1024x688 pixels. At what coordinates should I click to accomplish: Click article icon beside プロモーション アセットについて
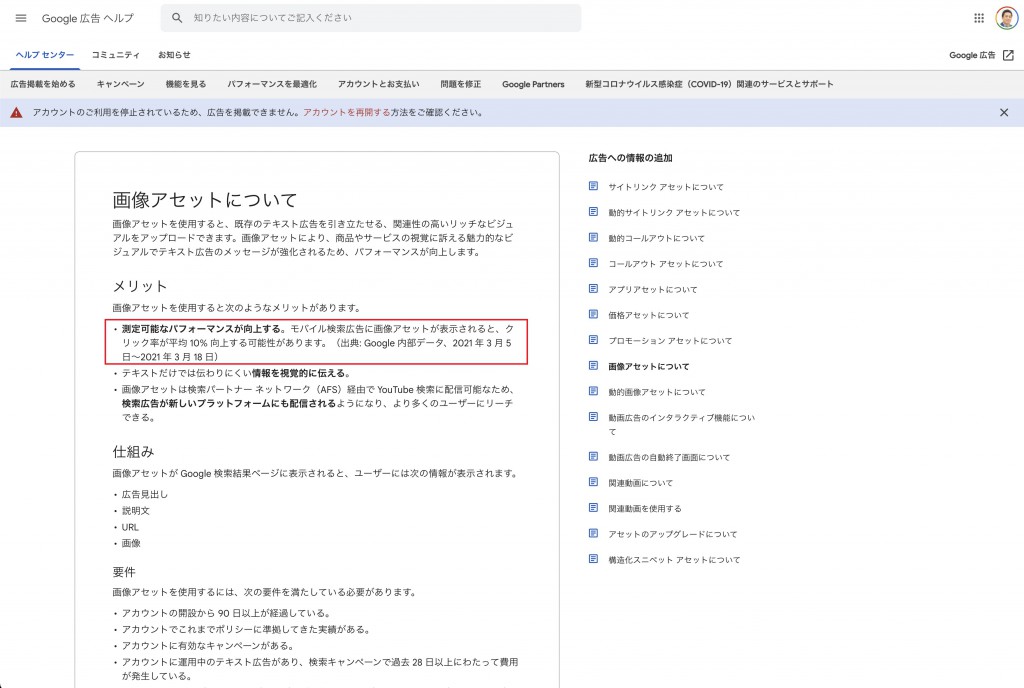pyautogui.click(x=593, y=340)
